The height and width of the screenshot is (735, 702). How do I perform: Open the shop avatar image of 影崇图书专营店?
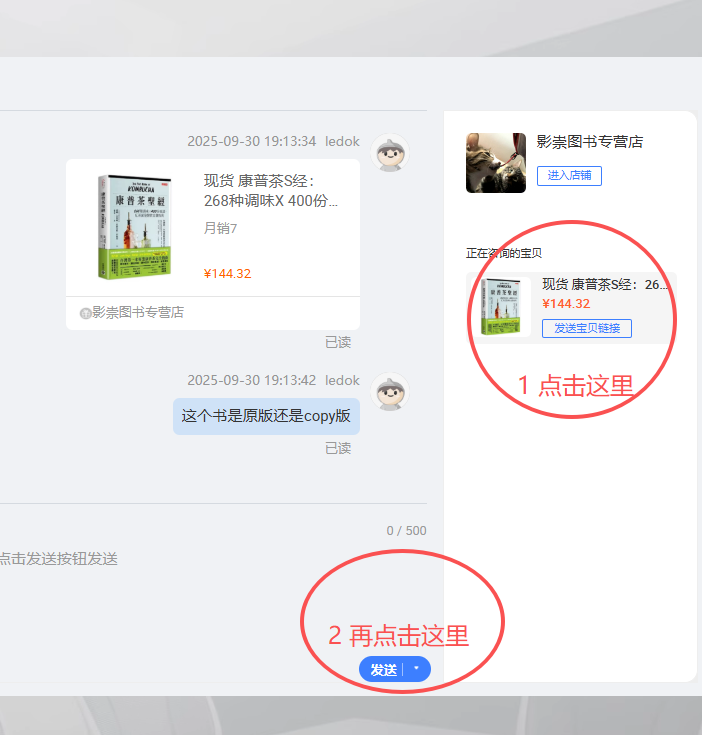click(x=496, y=163)
